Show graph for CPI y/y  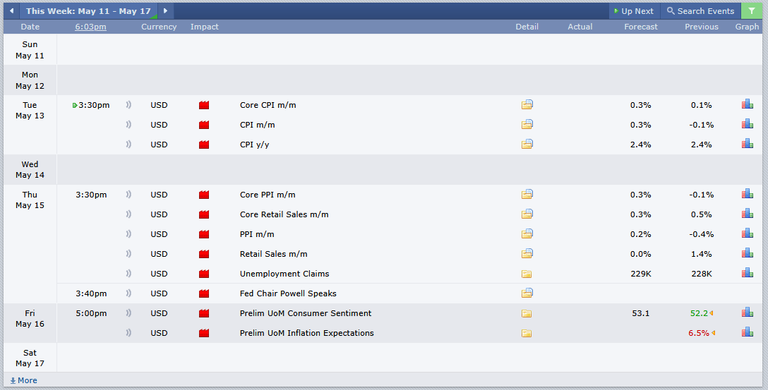(747, 144)
